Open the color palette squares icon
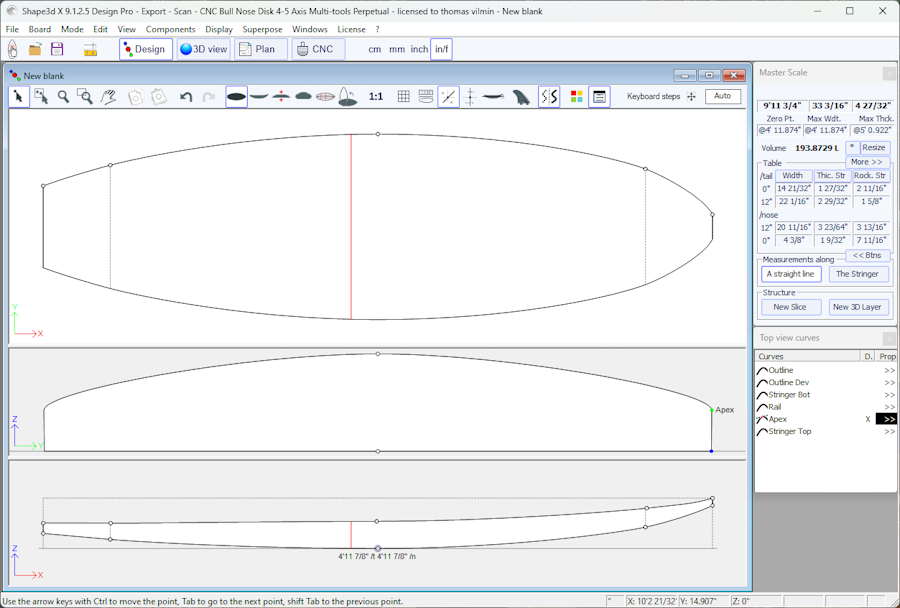Screen dimensions: 900x608 tap(577, 97)
